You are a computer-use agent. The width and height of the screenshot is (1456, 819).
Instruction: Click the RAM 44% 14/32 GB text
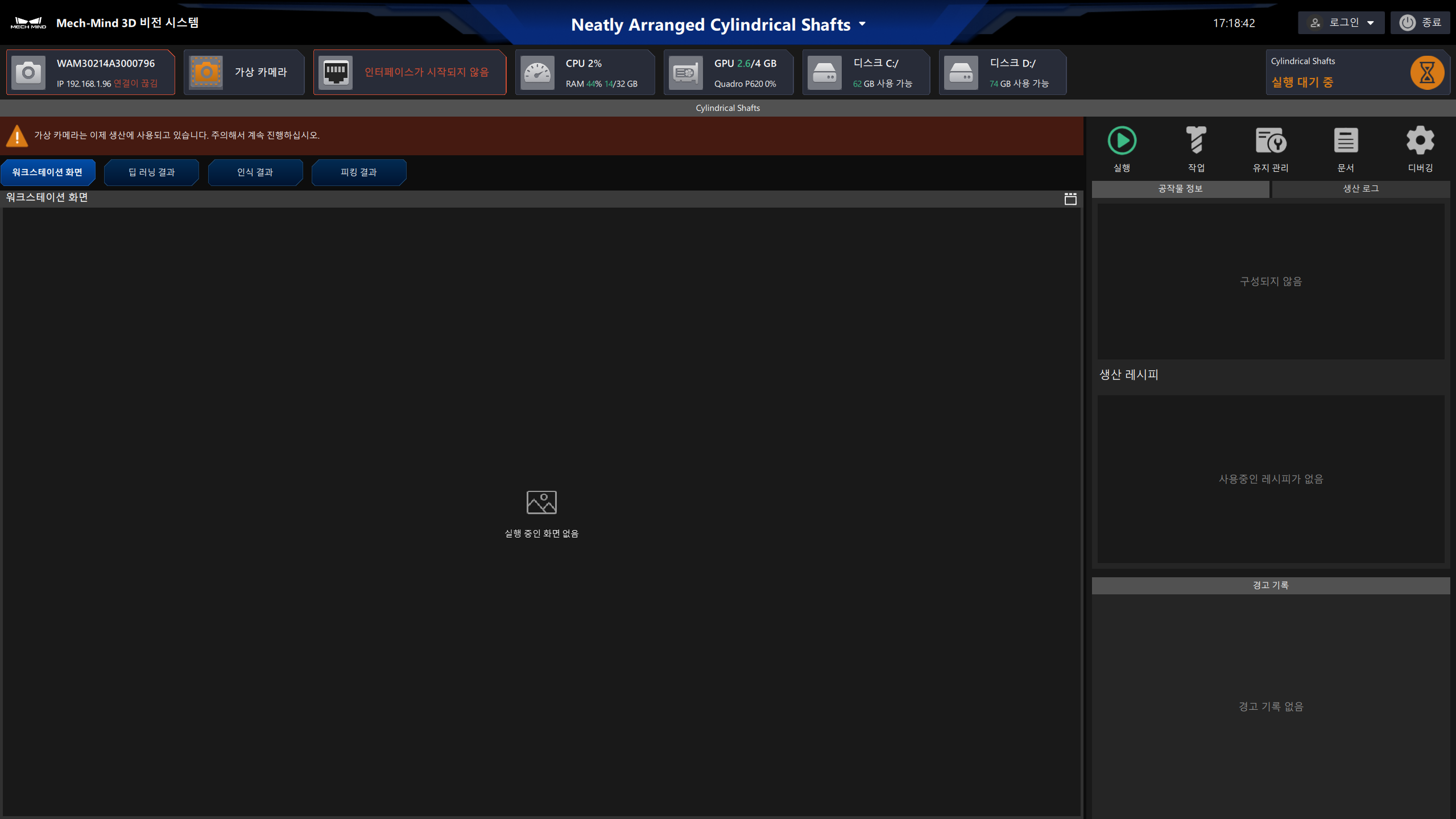(601, 84)
